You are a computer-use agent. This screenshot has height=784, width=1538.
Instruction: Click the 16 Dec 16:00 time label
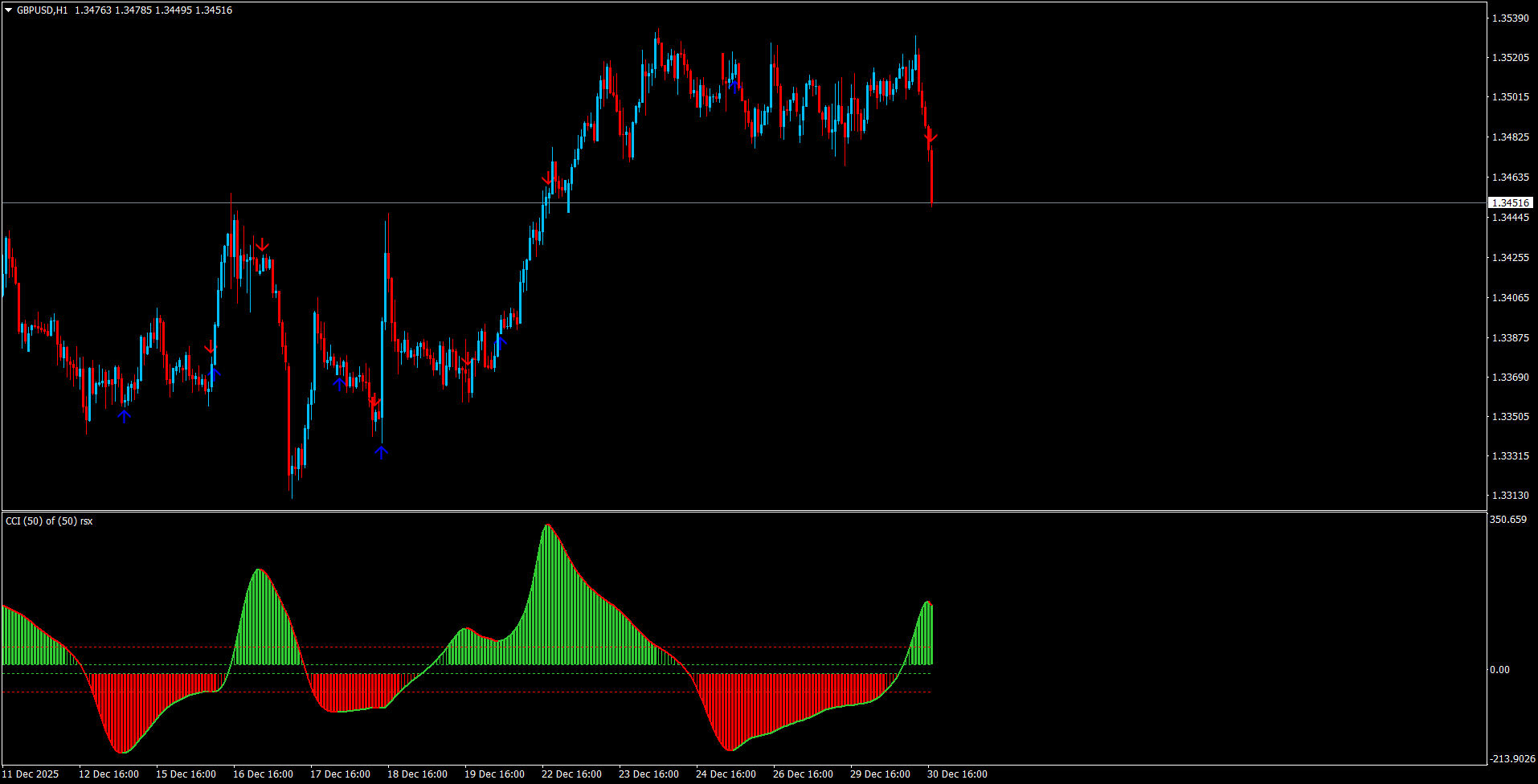(x=263, y=774)
